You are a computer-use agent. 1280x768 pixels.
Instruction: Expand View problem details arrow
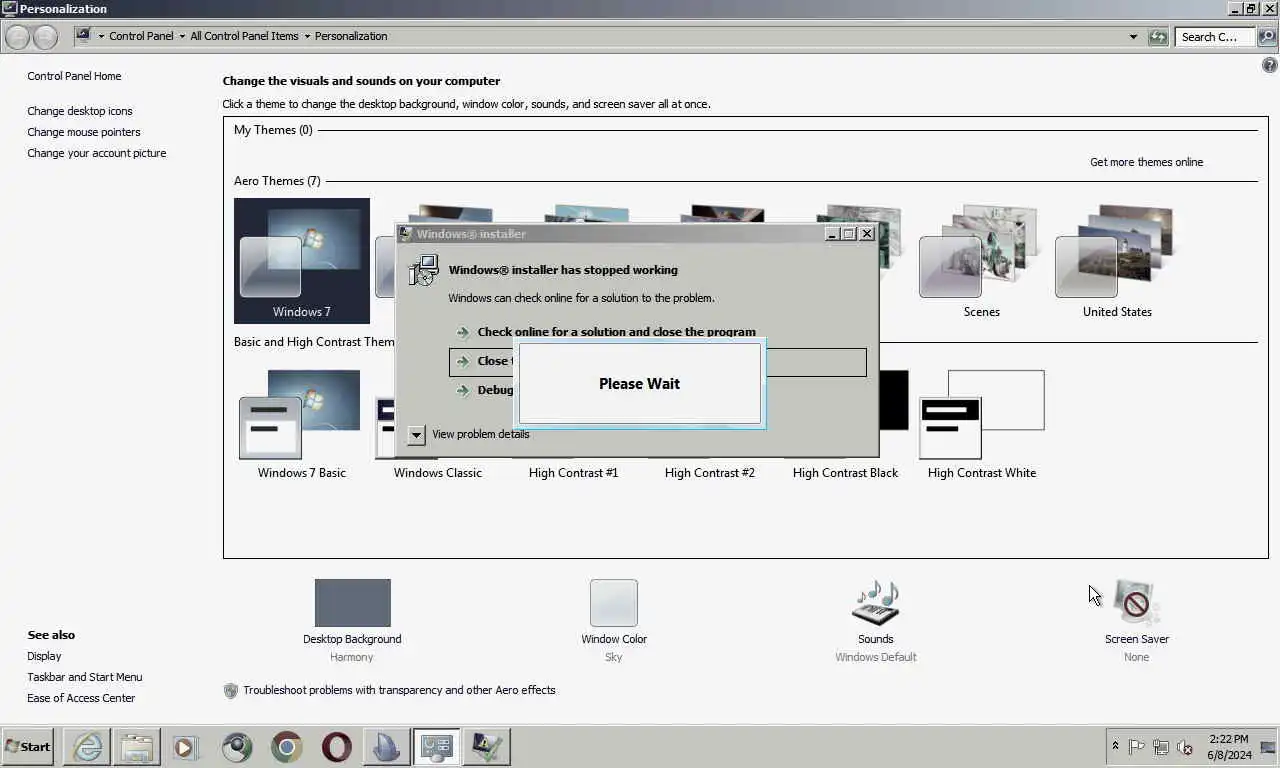(x=417, y=435)
